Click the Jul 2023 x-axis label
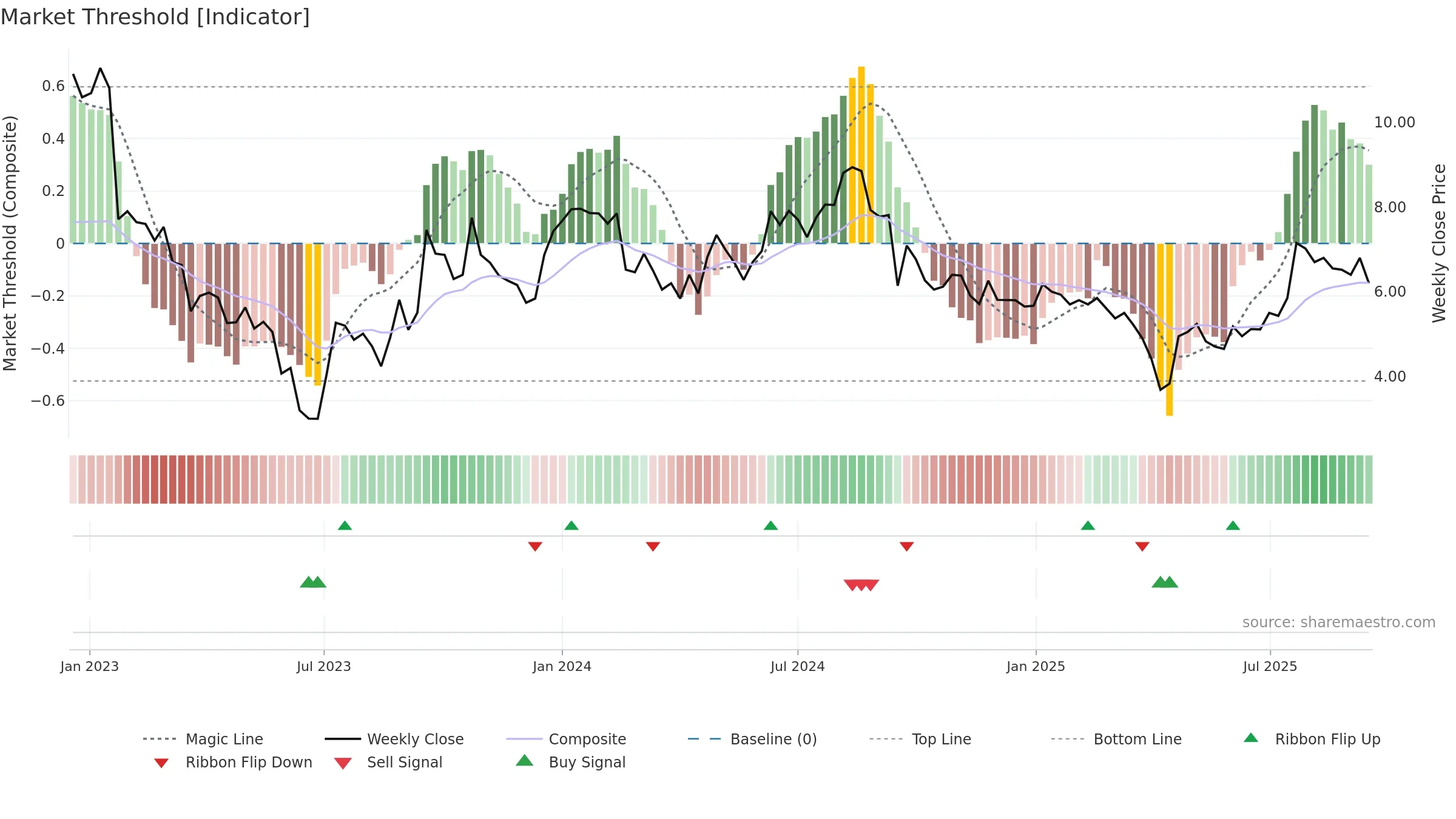The width and height of the screenshot is (1456, 819). (x=324, y=667)
